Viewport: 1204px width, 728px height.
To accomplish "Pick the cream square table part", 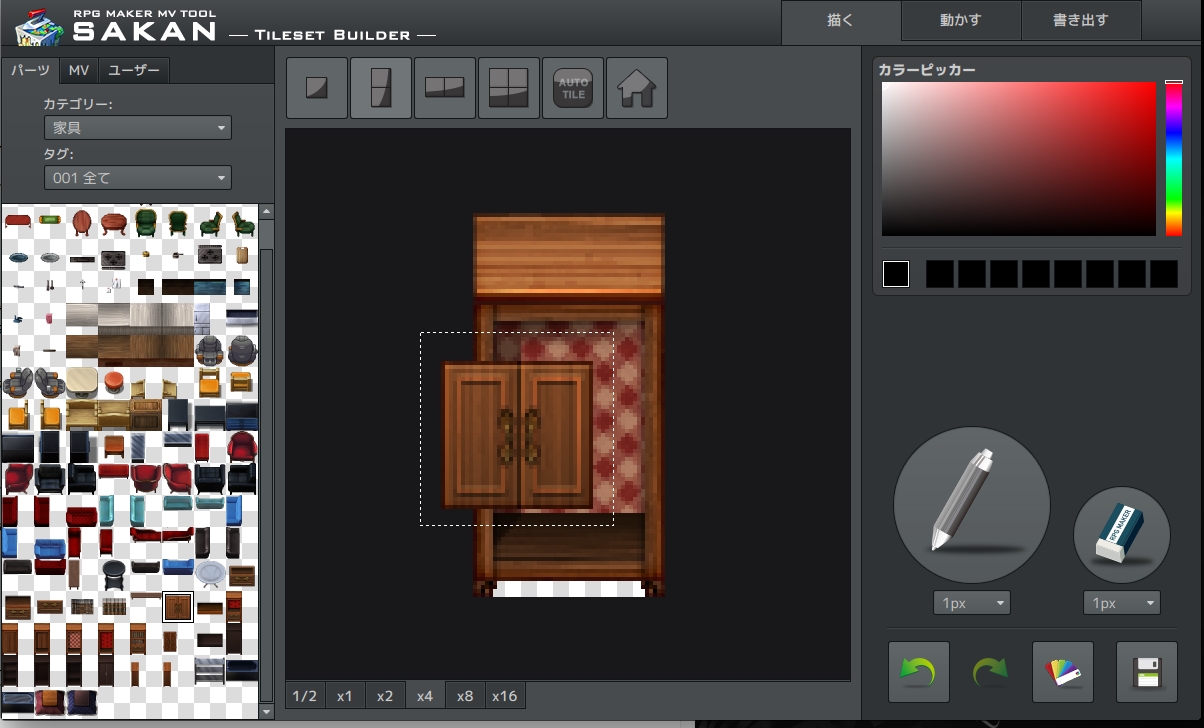I will (x=82, y=382).
